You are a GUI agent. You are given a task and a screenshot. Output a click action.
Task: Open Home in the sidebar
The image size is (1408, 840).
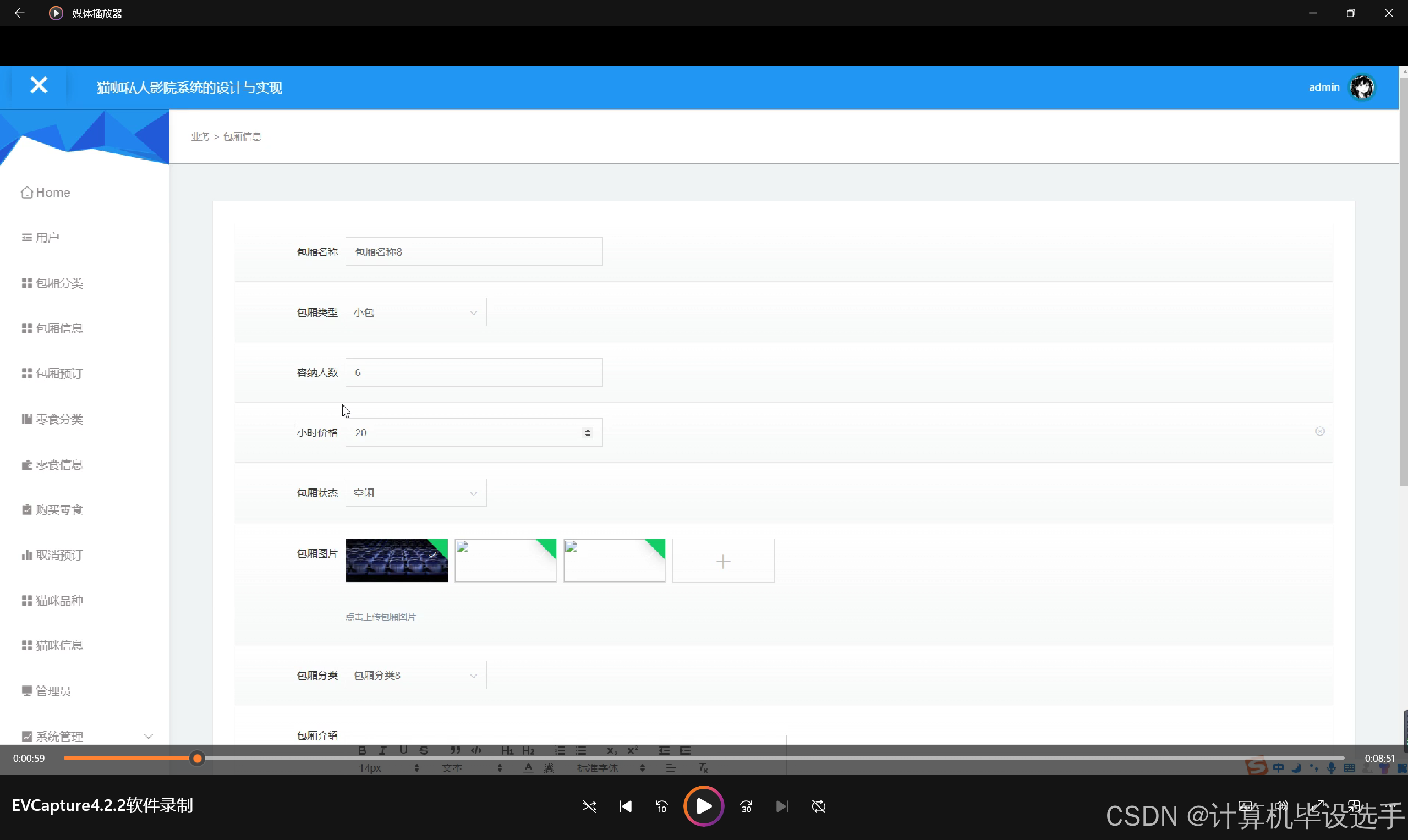click(x=46, y=193)
